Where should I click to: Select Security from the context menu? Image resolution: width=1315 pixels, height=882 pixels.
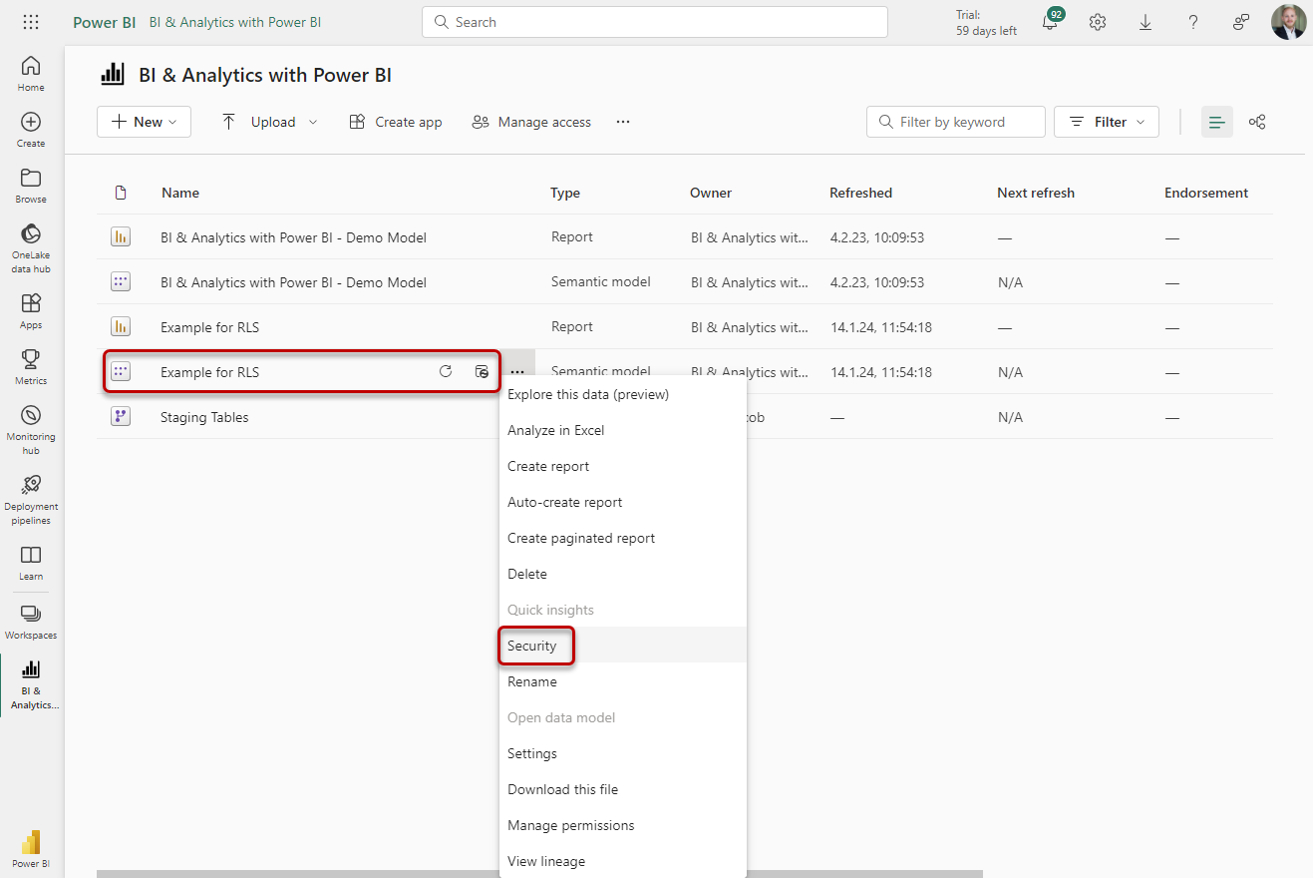pyautogui.click(x=532, y=646)
